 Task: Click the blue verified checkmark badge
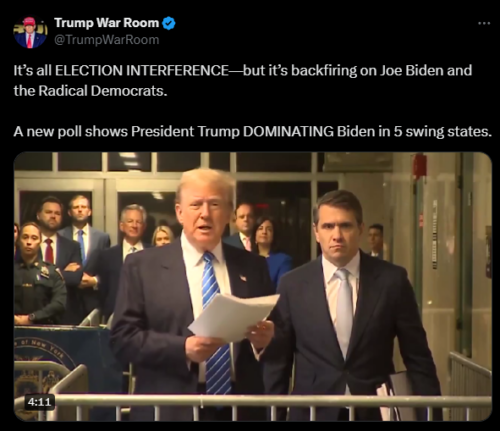(x=169, y=23)
